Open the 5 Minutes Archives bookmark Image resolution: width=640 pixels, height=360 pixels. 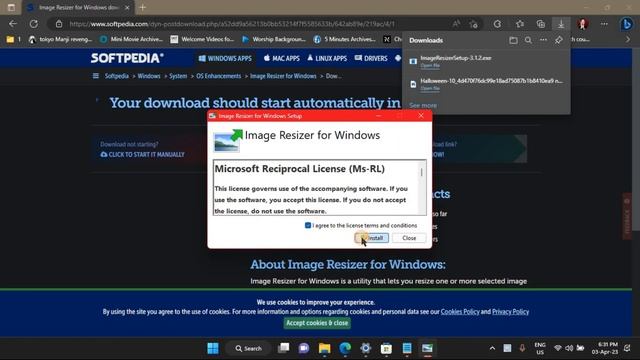[345, 39]
